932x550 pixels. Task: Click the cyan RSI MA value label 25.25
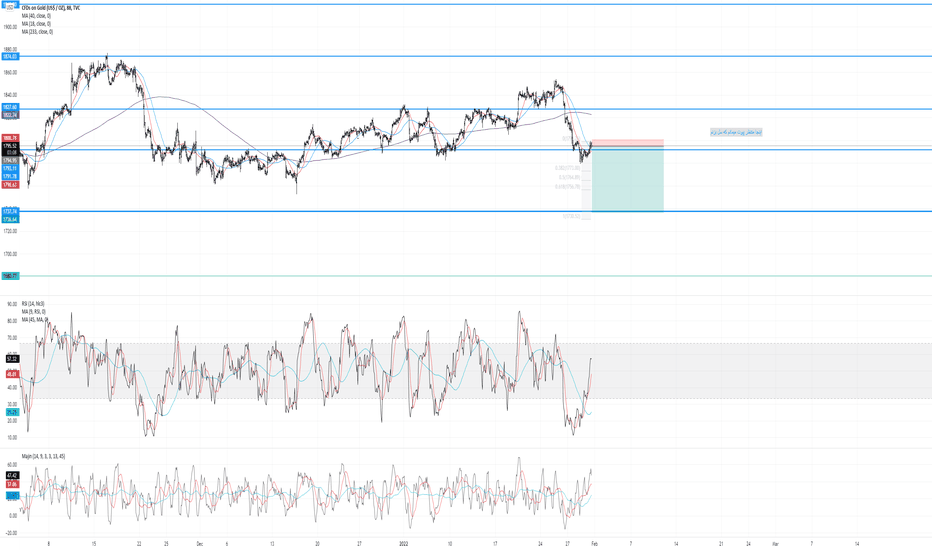coord(12,412)
